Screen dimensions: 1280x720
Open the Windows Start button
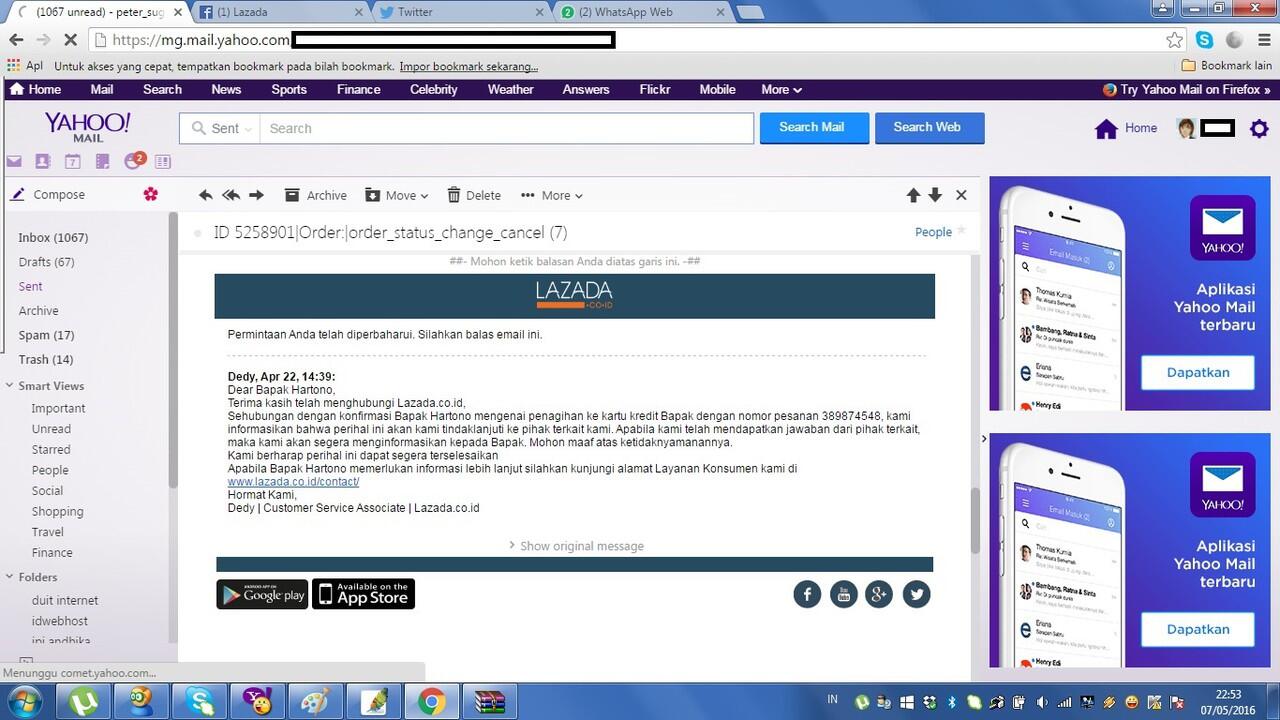point(24,701)
